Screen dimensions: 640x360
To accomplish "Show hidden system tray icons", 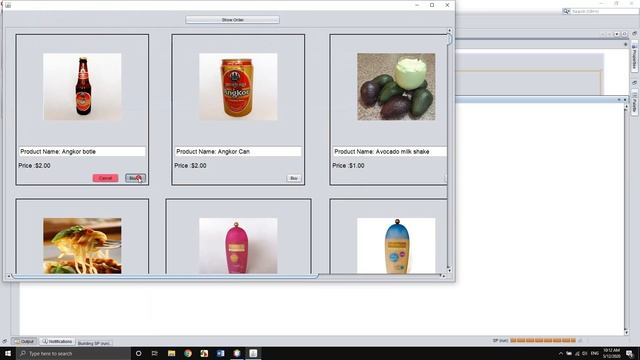I will [561, 353].
